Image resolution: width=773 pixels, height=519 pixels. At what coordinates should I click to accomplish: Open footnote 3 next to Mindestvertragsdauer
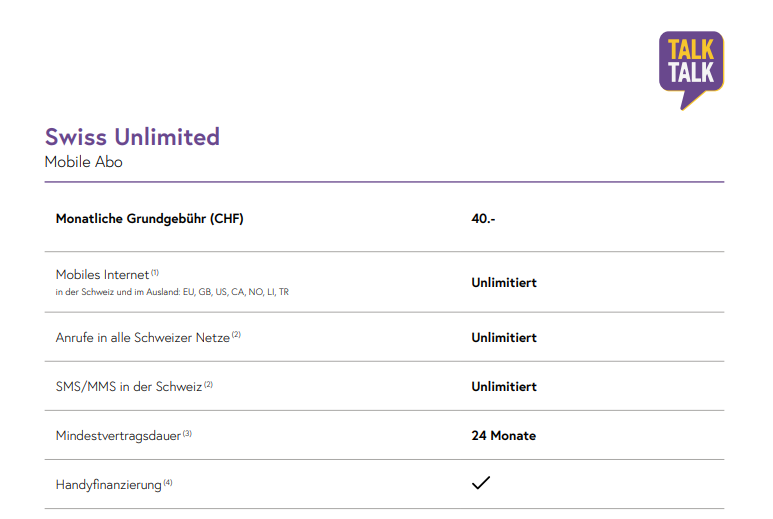point(187,433)
